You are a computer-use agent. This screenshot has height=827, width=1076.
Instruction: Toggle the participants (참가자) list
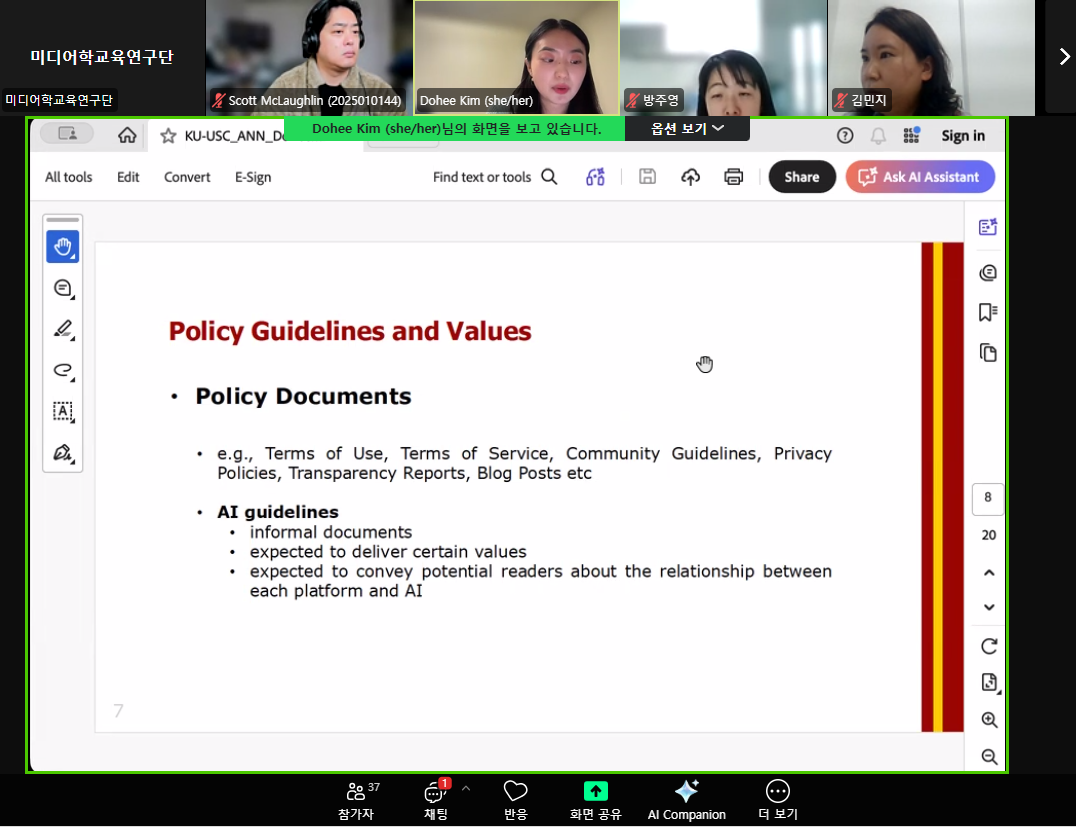356,799
